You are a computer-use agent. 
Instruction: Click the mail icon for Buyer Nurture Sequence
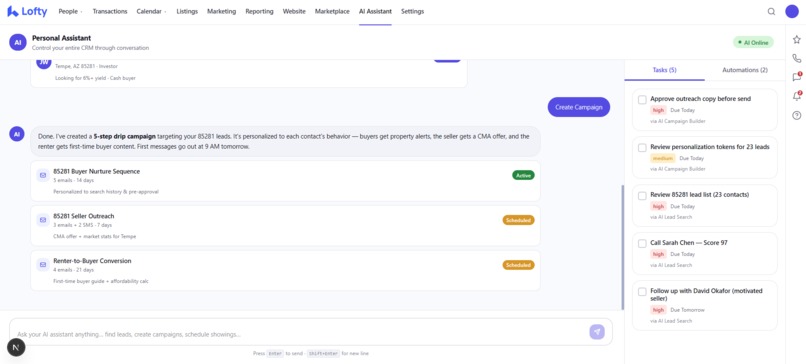(x=43, y=175)
